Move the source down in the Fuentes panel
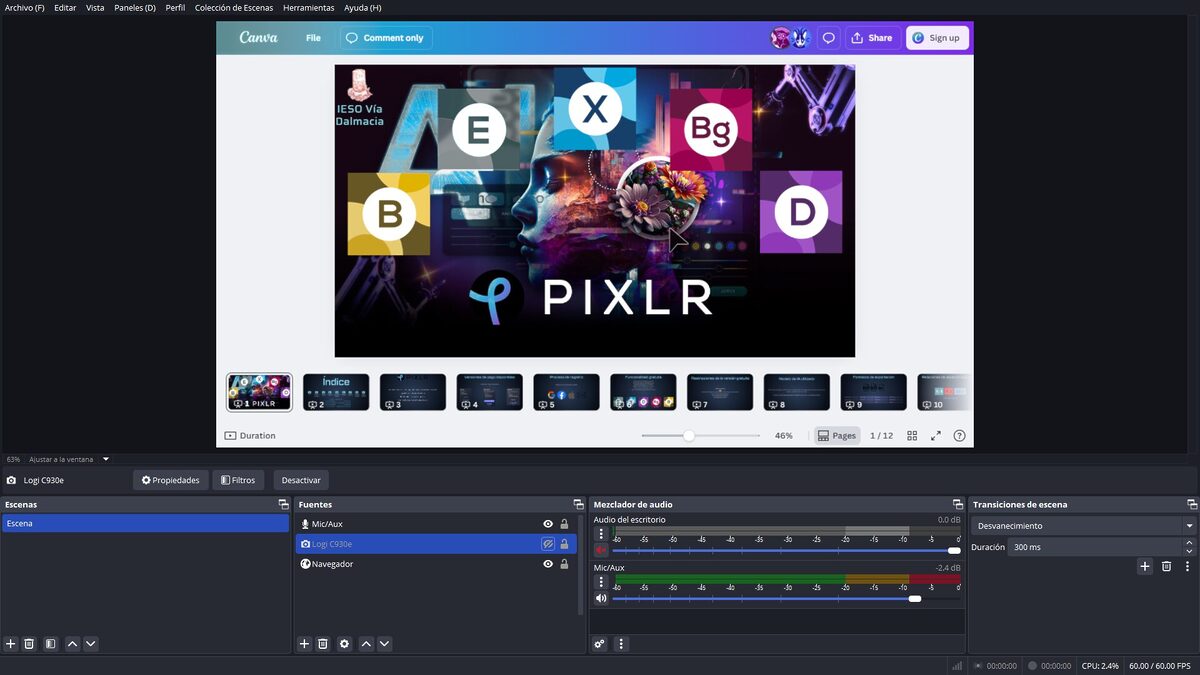This screenshot has height=675, width=1200. click(x=385, y=644)
